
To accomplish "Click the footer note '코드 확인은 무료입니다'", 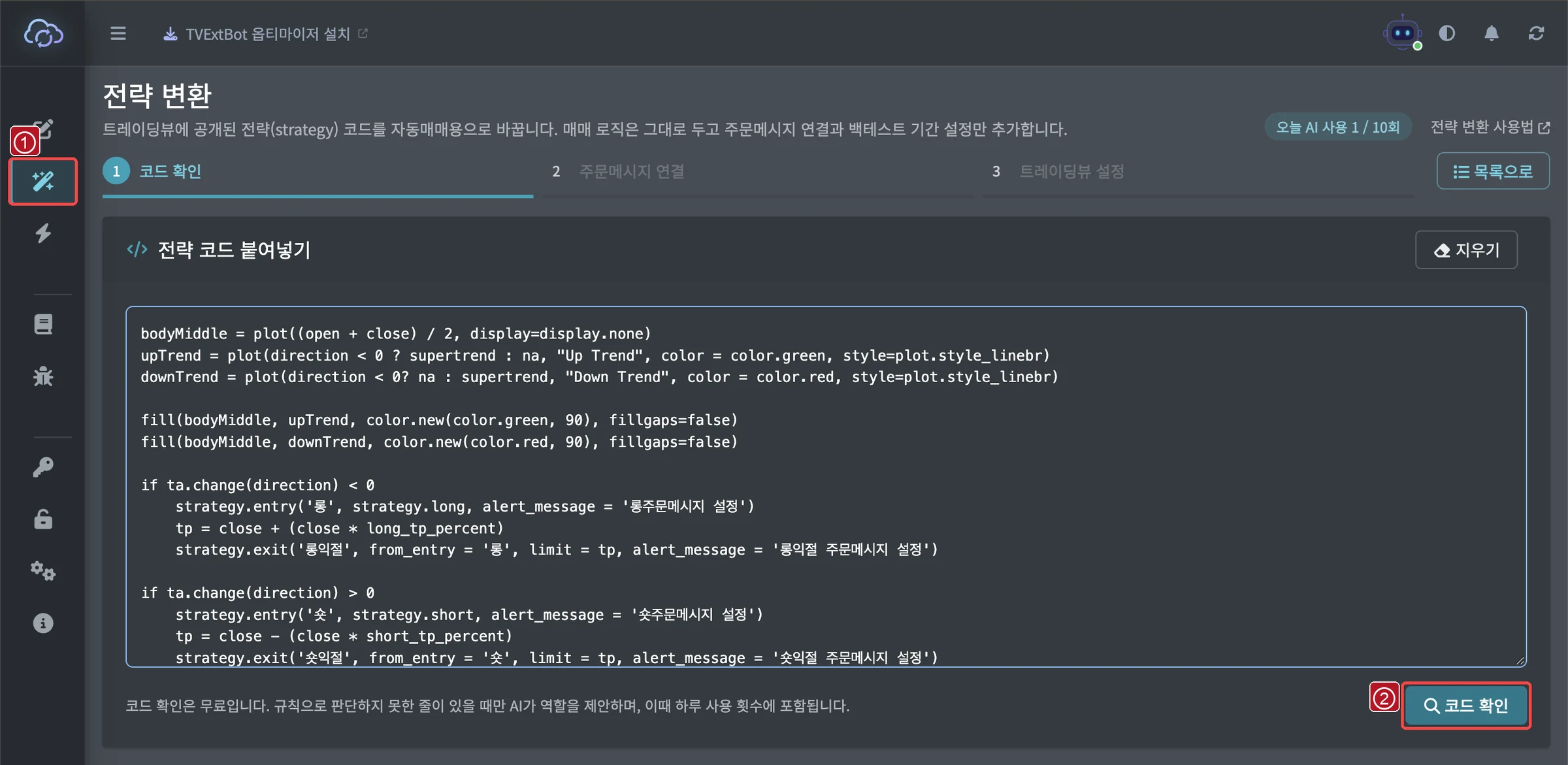I will click(x=197, y=706).
